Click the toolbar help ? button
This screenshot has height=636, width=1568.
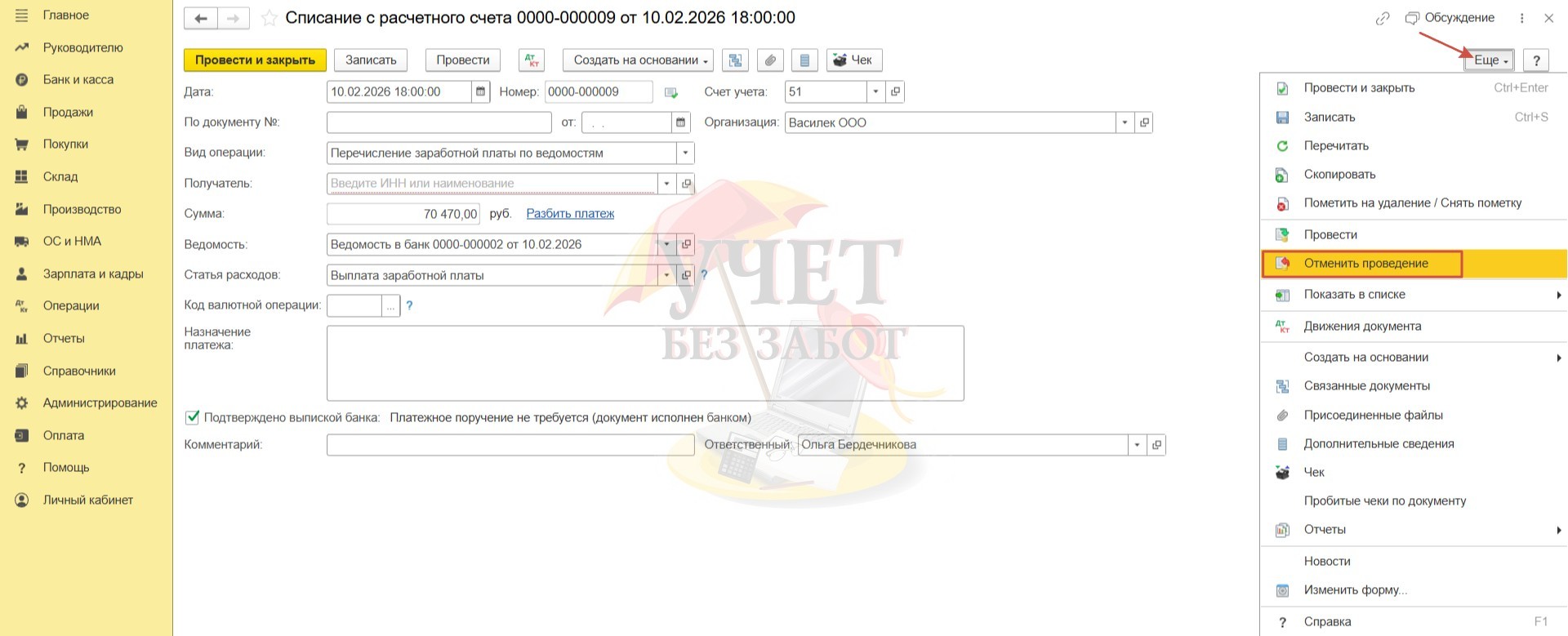tap(1536, 60)
